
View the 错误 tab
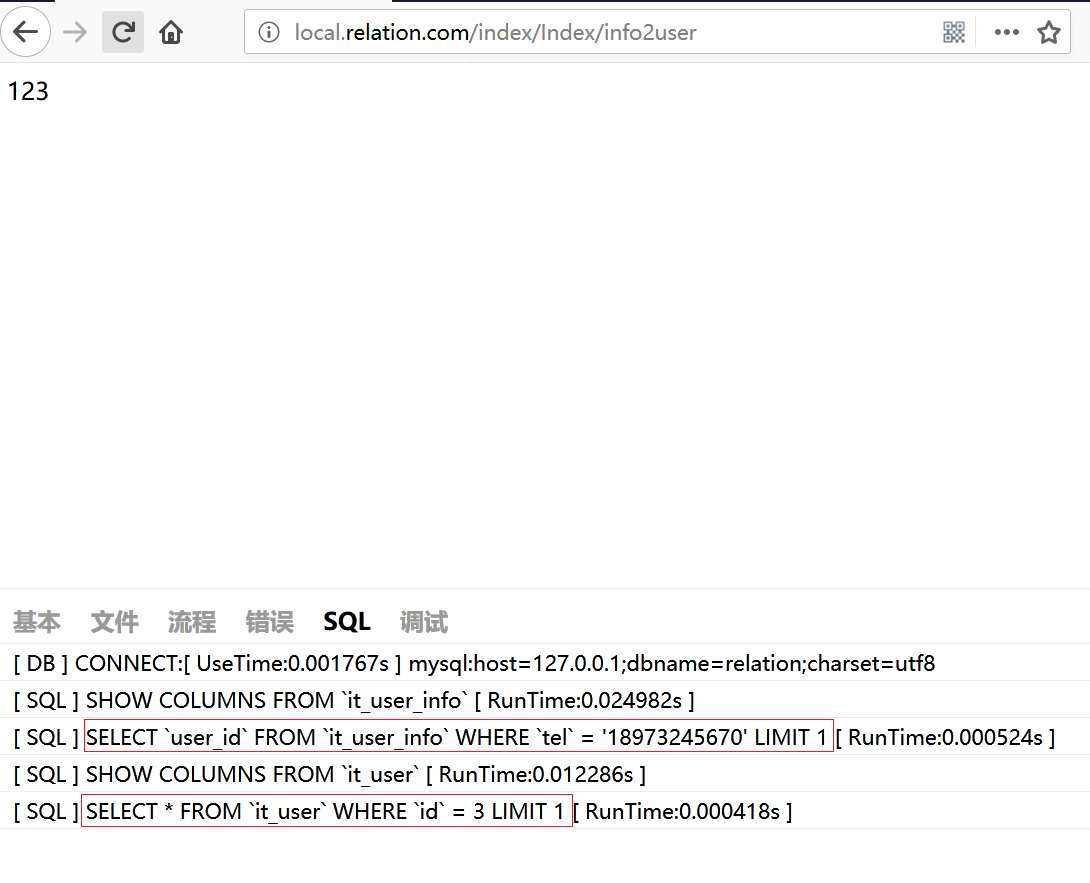[270, 622]
